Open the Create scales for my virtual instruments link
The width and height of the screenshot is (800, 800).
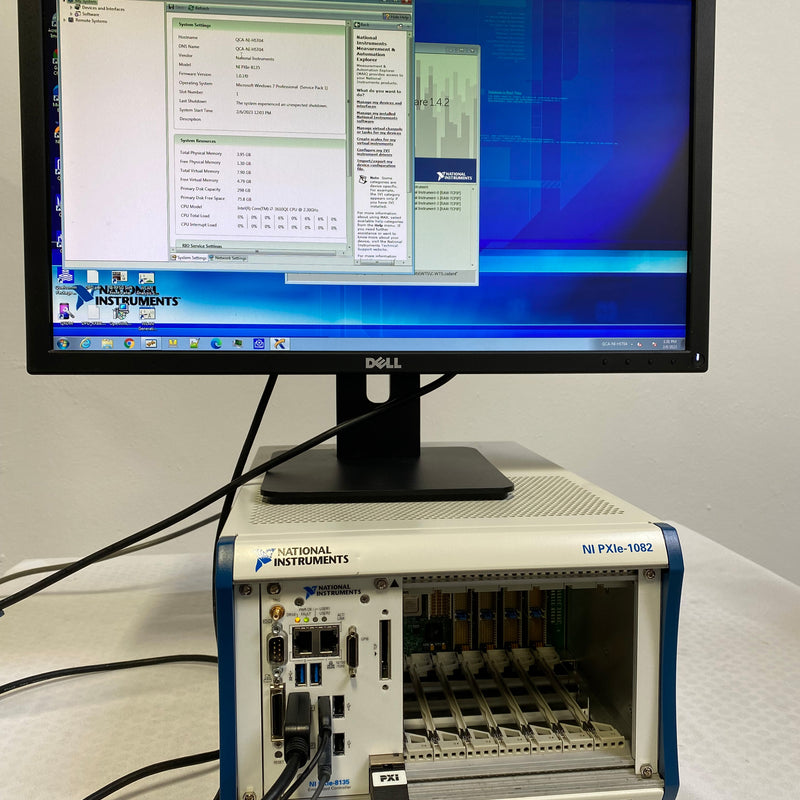coord(377,140)
